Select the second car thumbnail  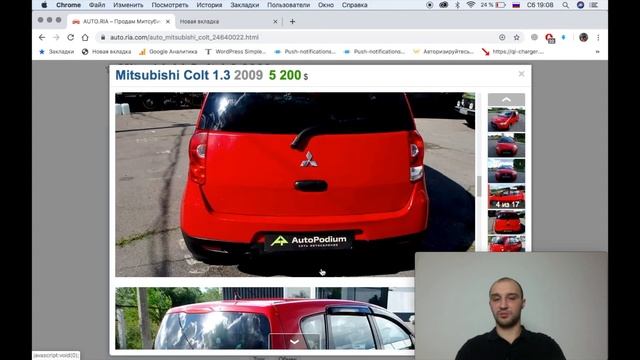(506, 145)
